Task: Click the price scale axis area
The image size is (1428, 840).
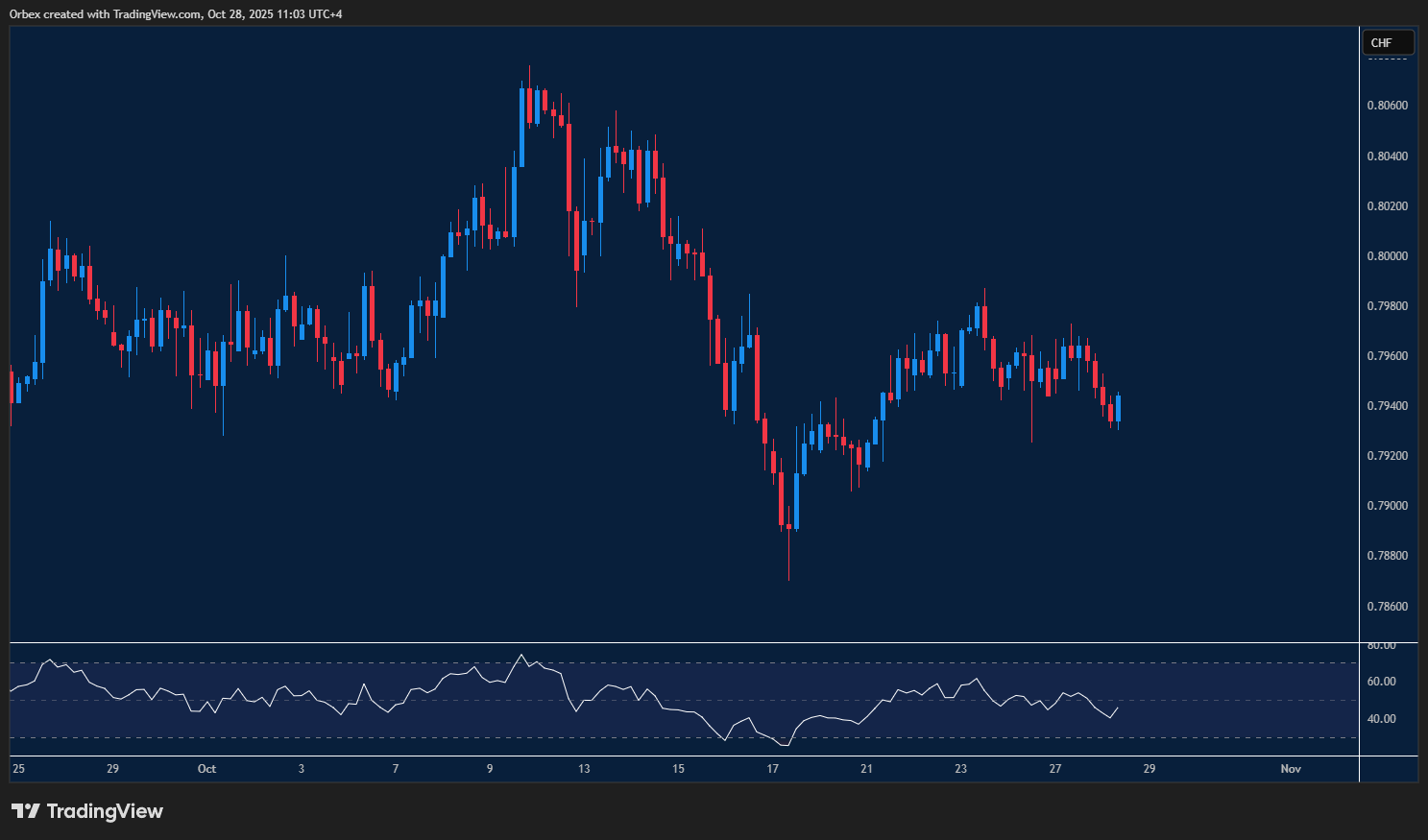Action: pos(1387,336)
